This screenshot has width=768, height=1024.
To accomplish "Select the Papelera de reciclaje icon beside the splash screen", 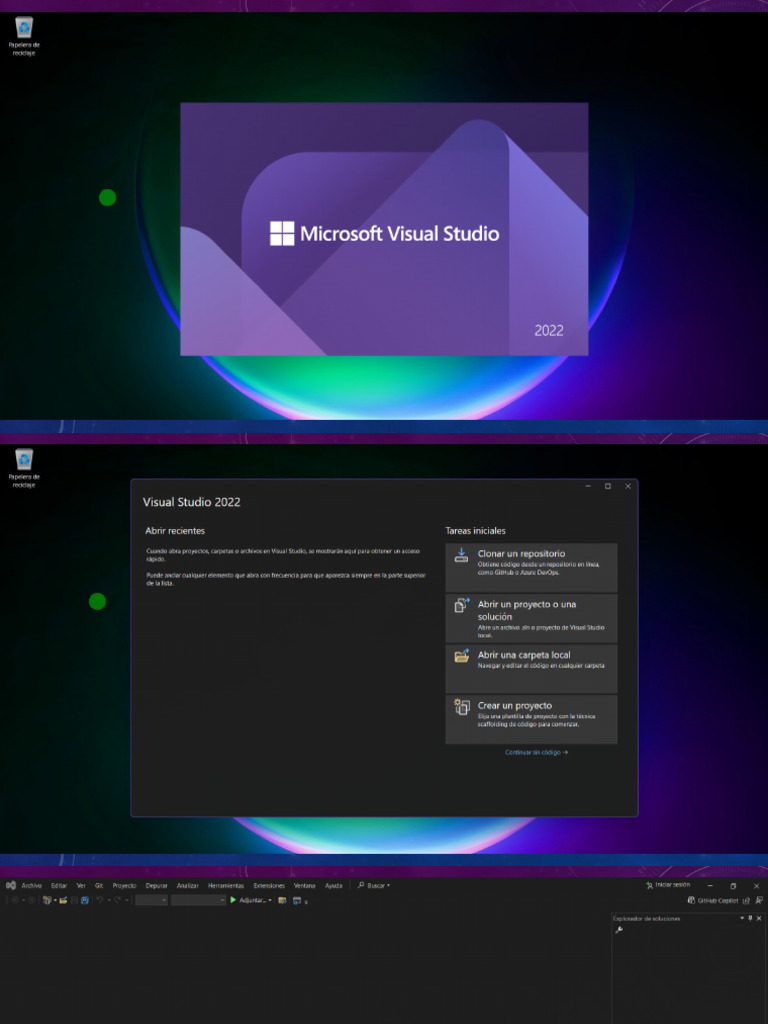I will coord(24,36).
